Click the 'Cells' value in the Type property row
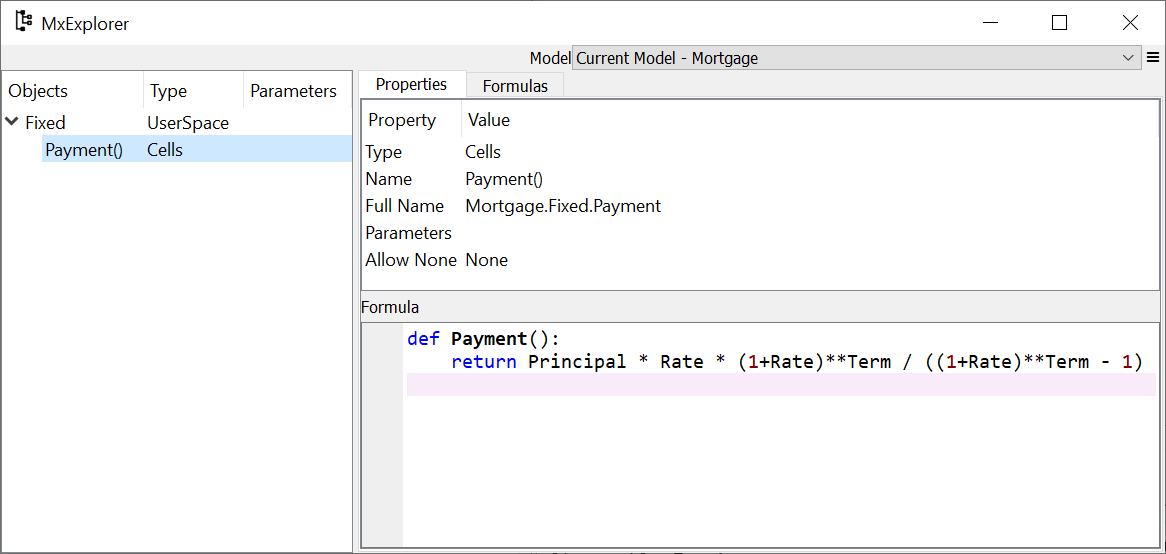 [483, 152]
